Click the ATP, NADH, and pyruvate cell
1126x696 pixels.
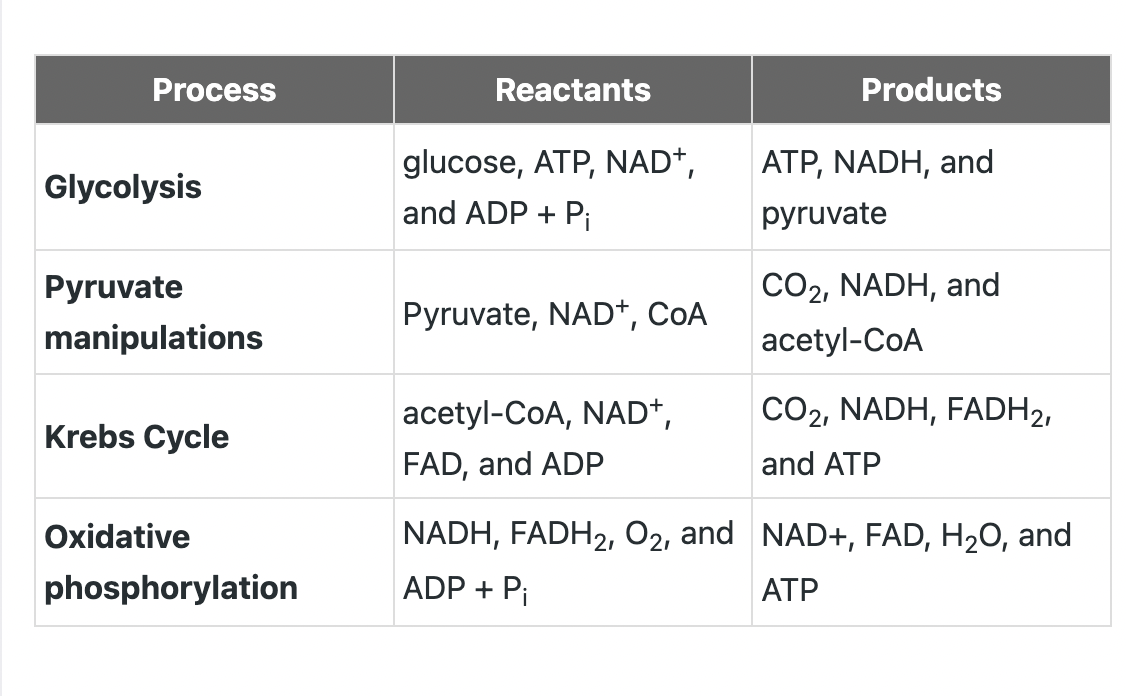931,187
